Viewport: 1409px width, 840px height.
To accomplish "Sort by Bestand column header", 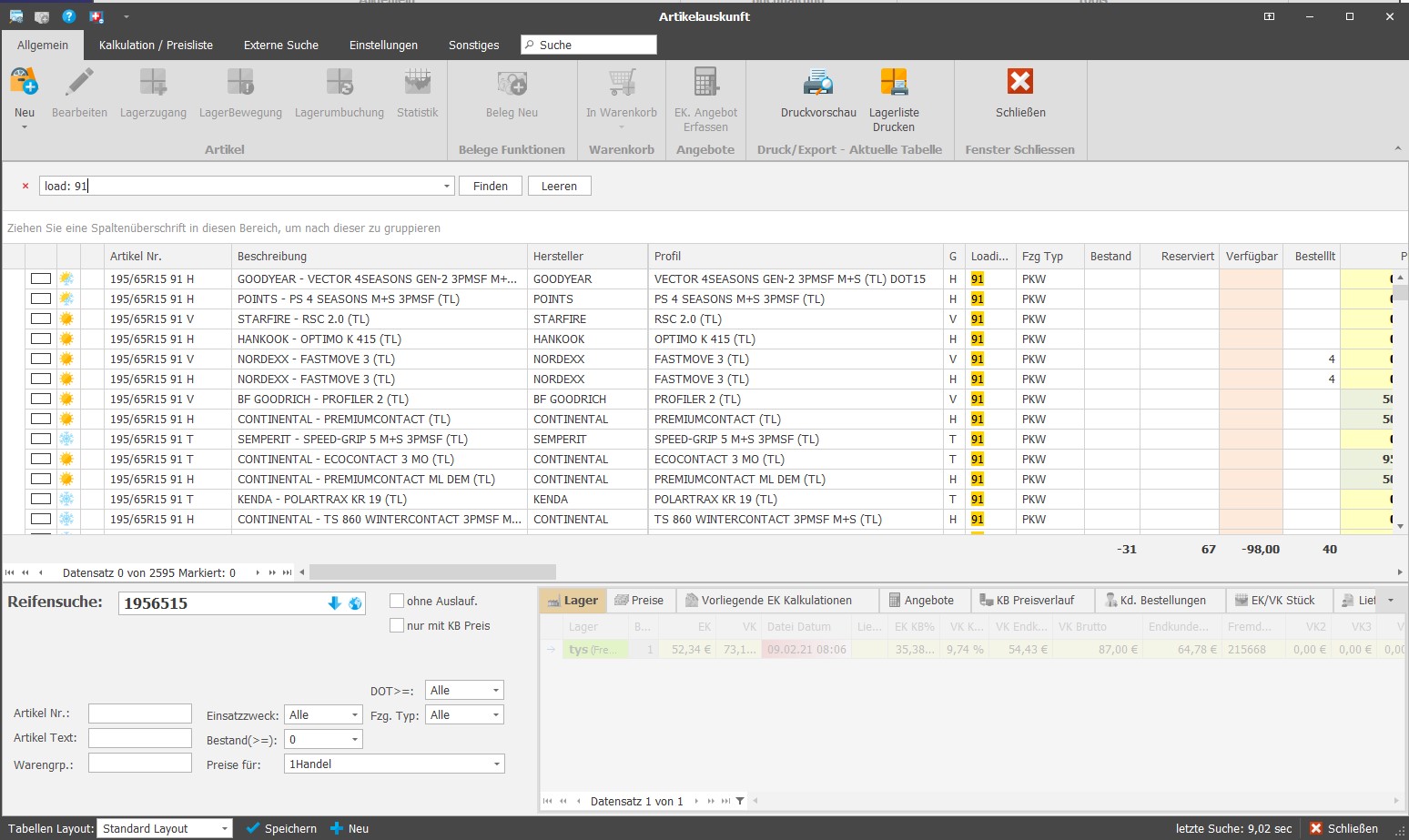I will 1111,256.
